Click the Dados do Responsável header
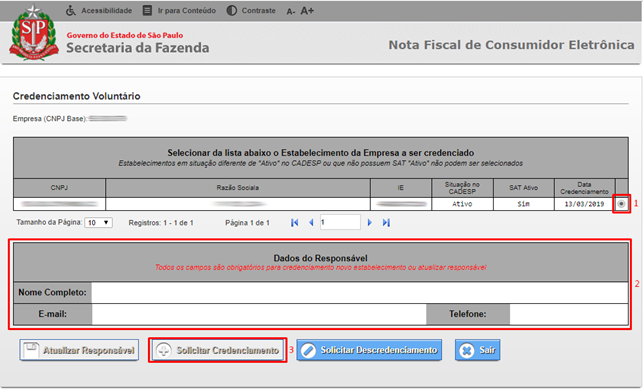 (x=320, y=258)
